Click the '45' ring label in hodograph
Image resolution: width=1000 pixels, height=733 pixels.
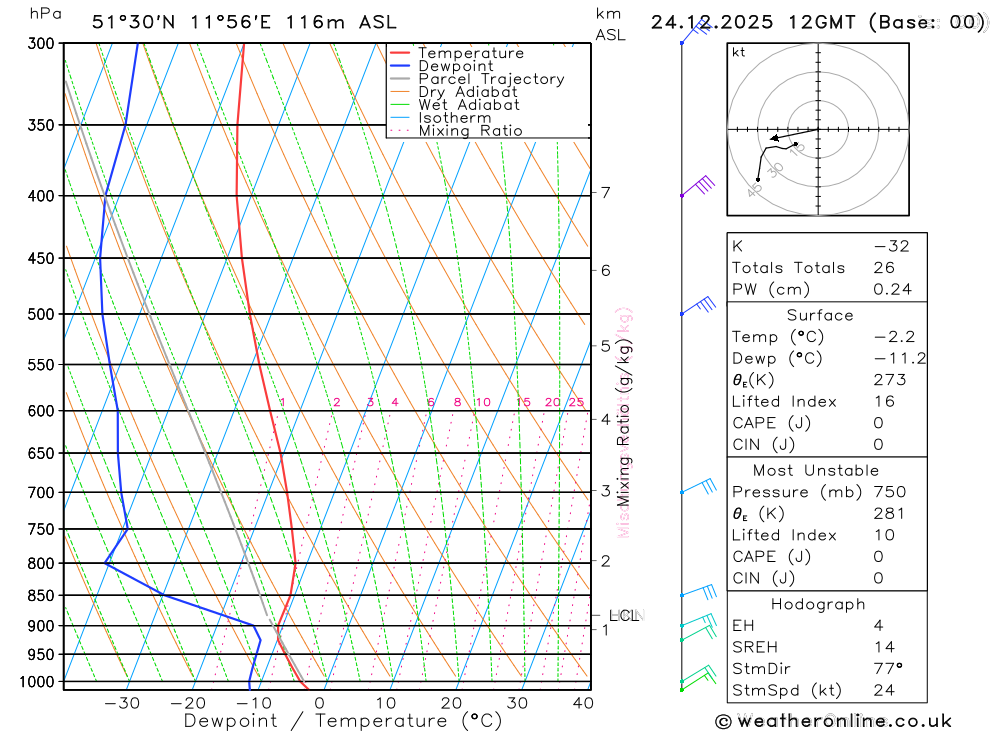755,189
